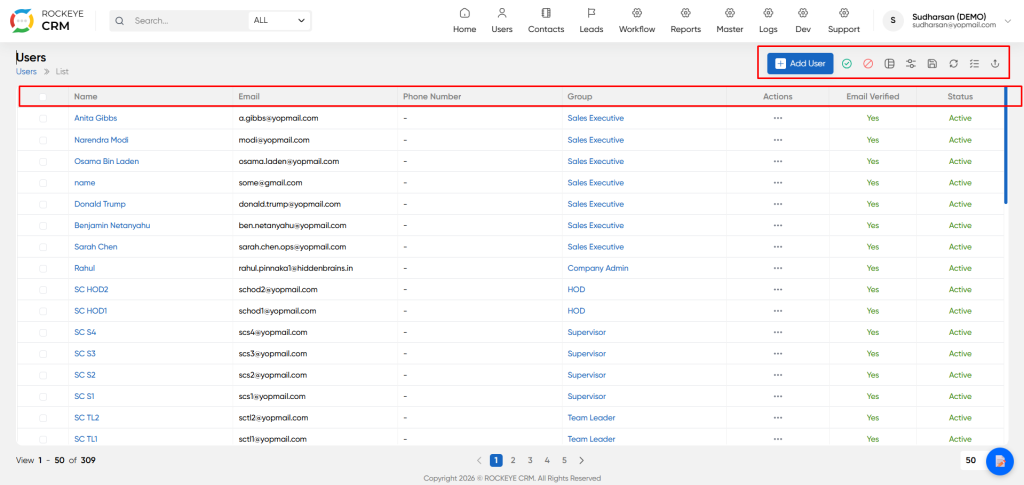Screen dimensions: 1024x485
Task: Go to previous page arrow
Action: click(x=479, y=460)
